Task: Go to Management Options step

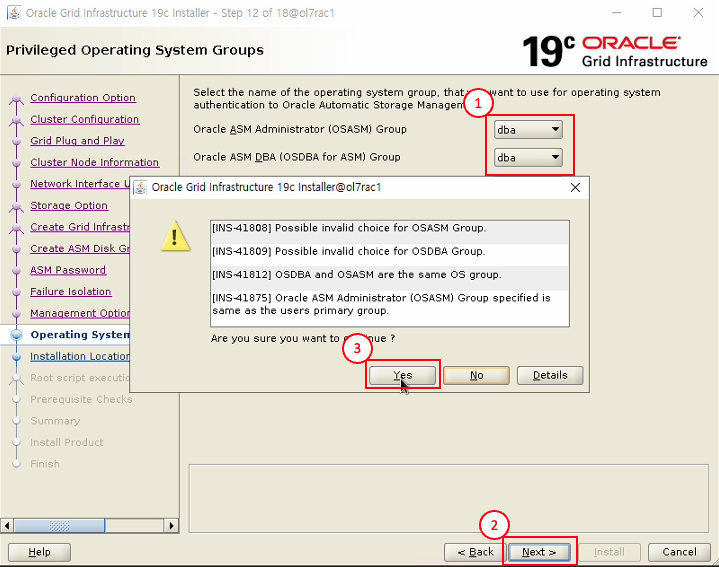Action: [80, 313]
